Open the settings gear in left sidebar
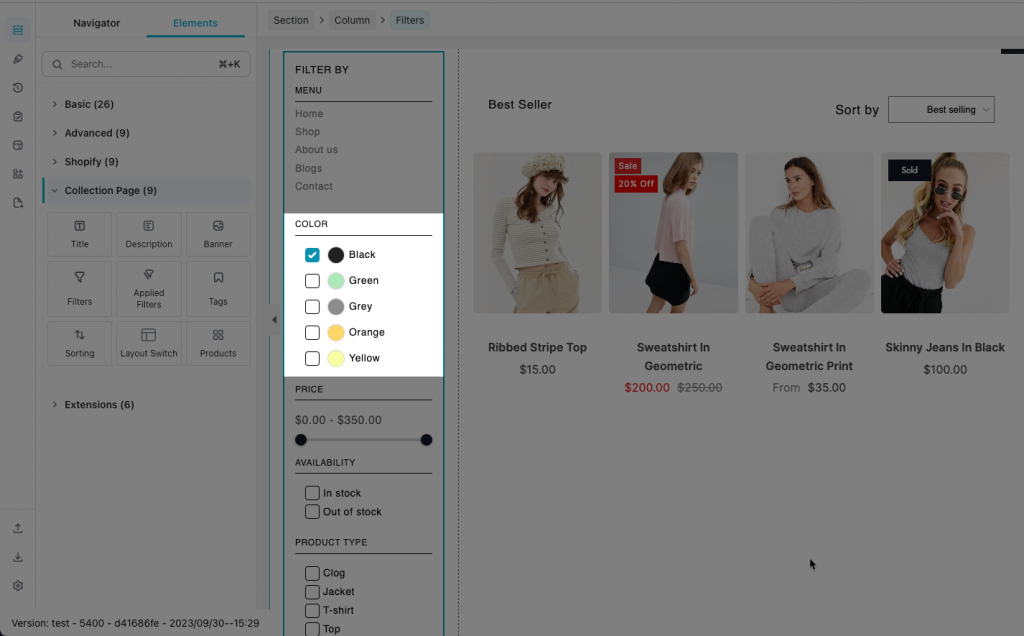1024x636 pixels. 18,586
